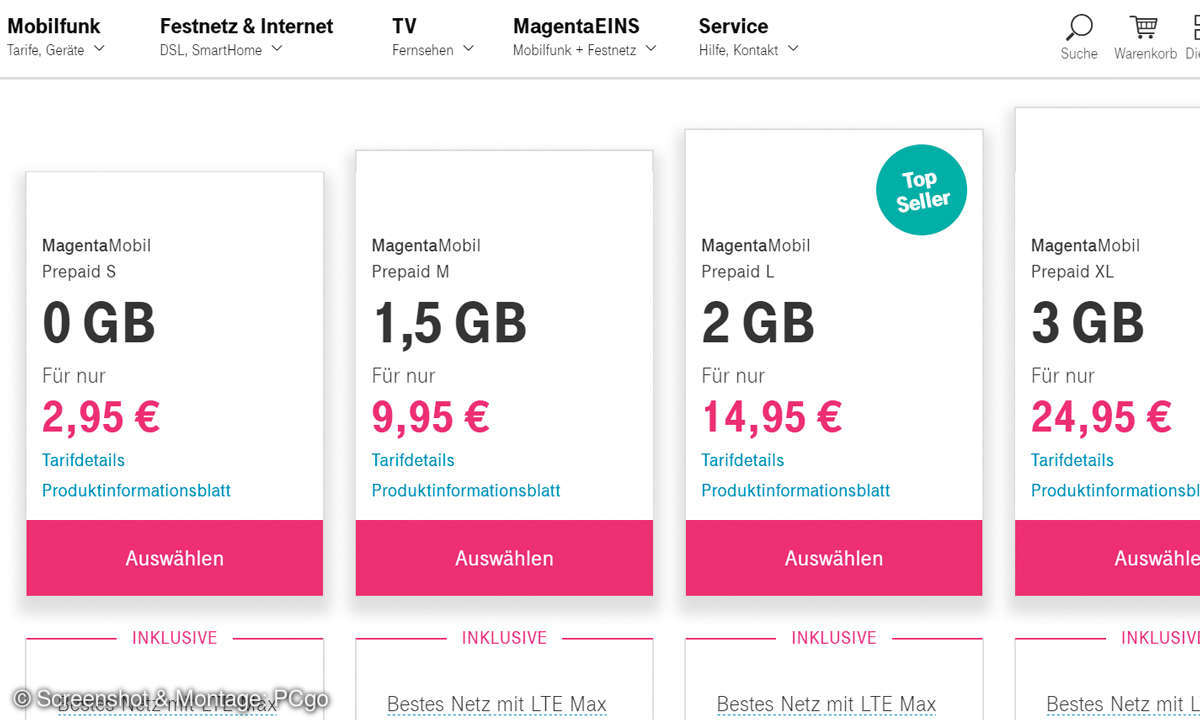Expand the Service menu chevron

pyautogui.click(x=793, y=49)
